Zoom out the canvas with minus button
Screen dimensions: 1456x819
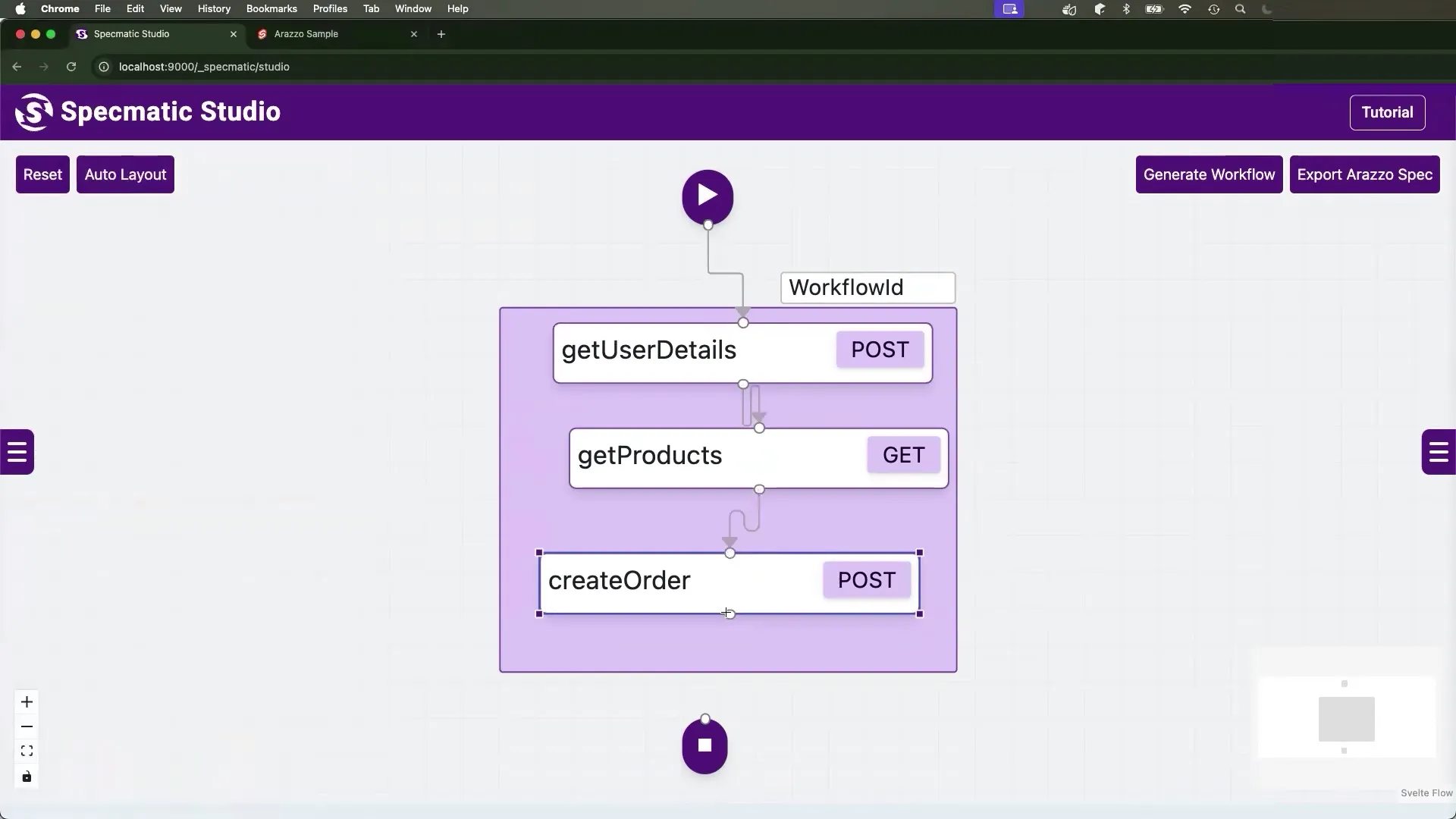(27, 726)
